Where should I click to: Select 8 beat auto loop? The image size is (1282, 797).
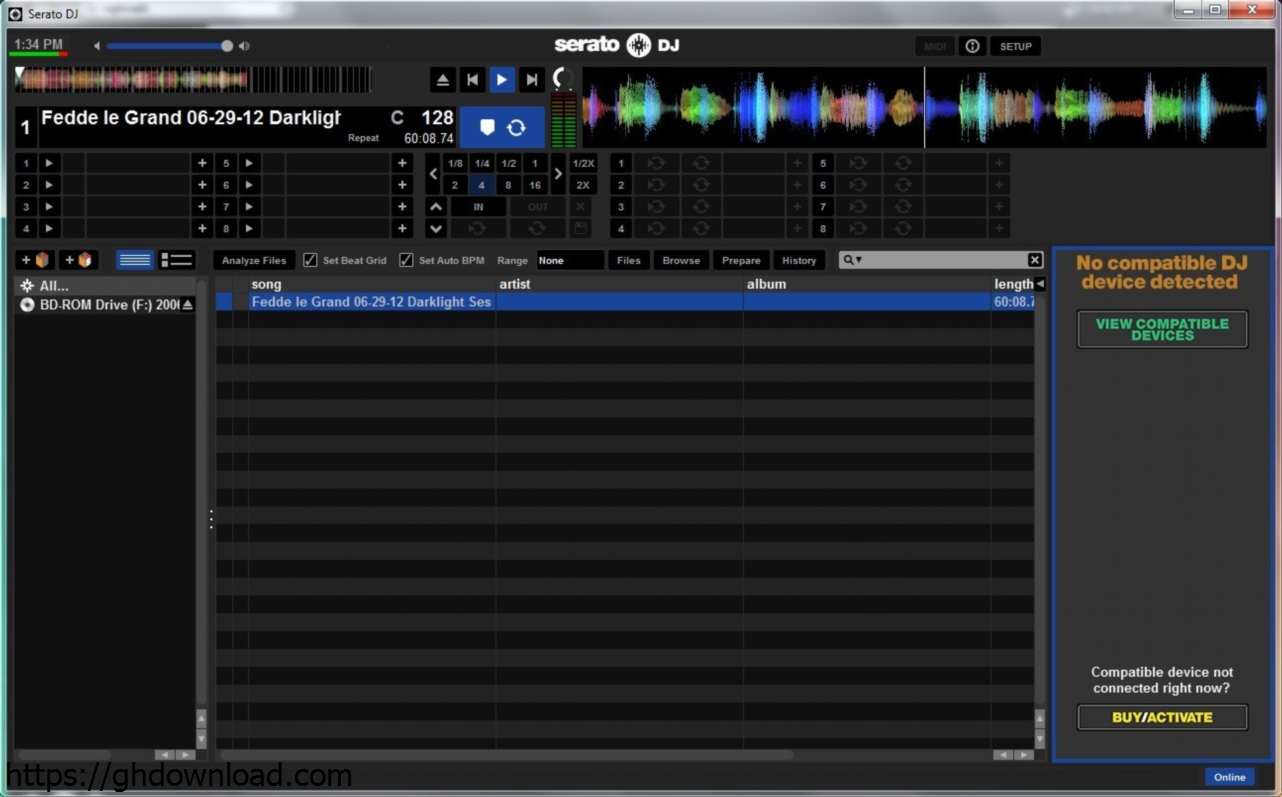(509, 185)
